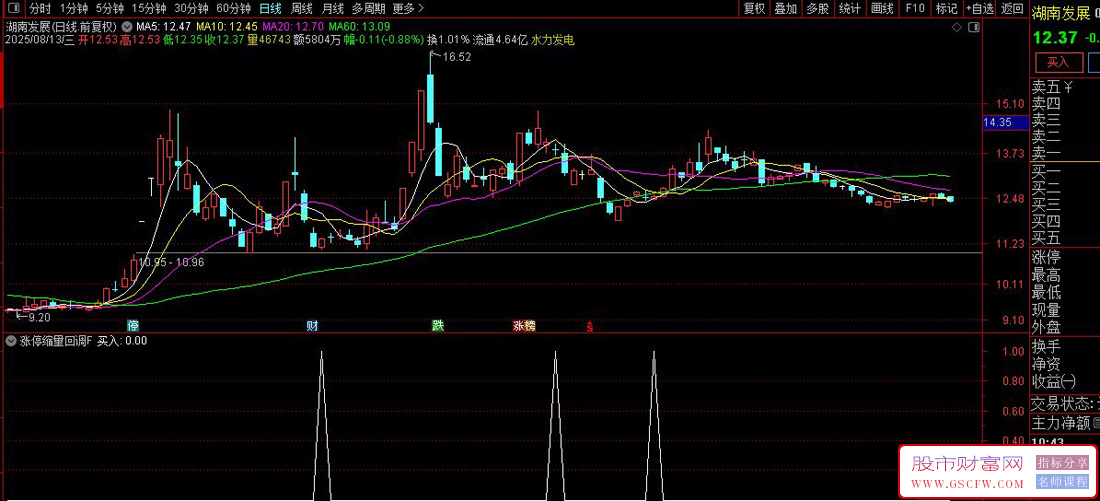
Task: Click the 9.20 low price label
Action: tap(39, 317)
